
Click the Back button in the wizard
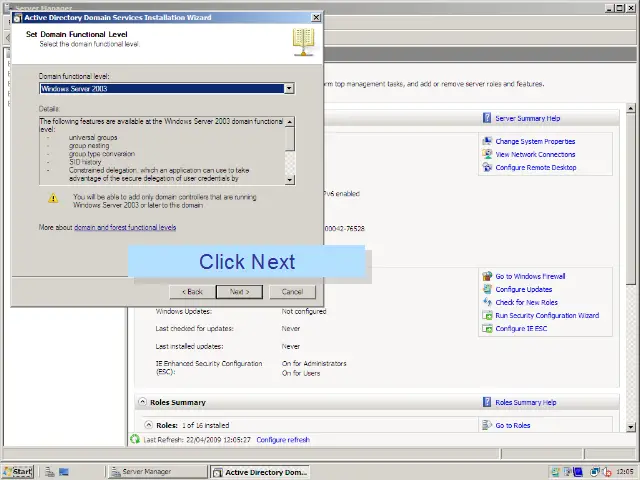pyautogui.click(x=192, y=292)
